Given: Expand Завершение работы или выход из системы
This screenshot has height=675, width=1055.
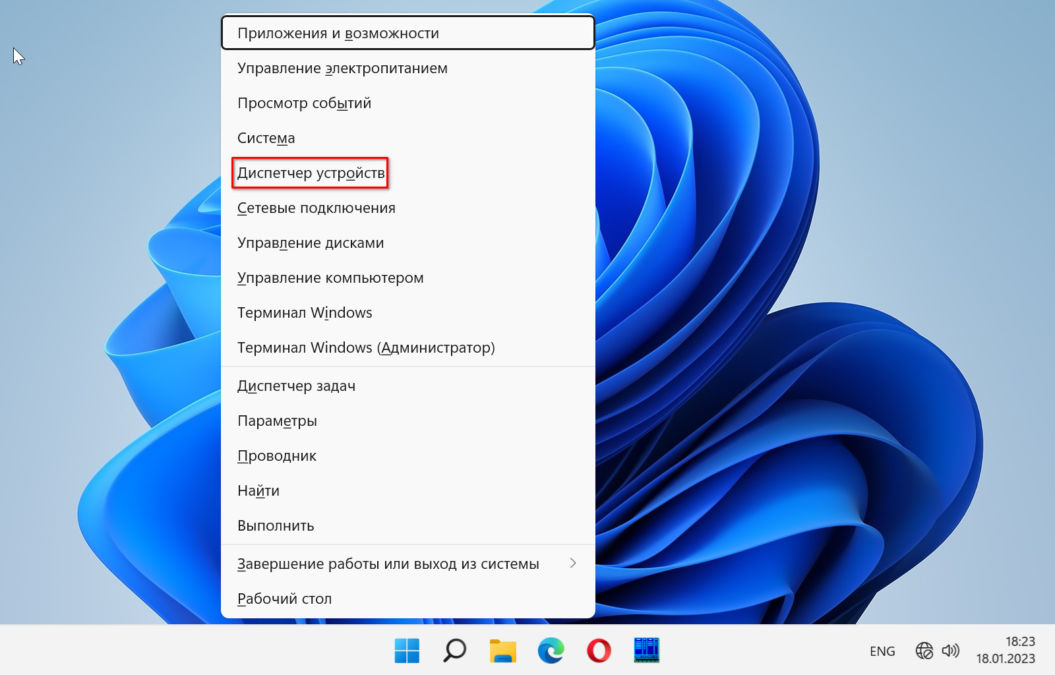Looking at the screenshot, I should tap(408, 563).
